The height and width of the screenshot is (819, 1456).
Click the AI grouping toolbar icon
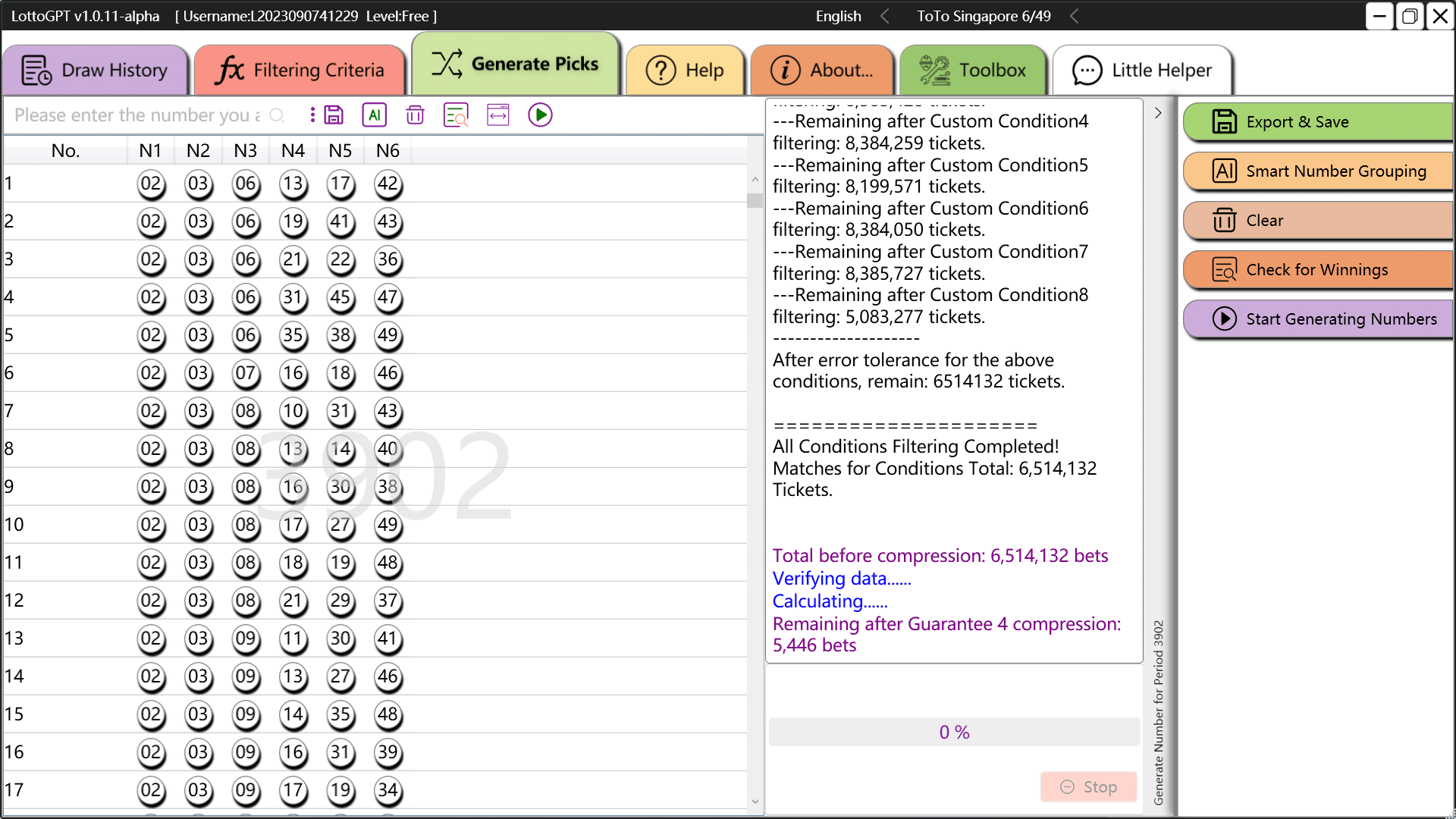point(375,115)
